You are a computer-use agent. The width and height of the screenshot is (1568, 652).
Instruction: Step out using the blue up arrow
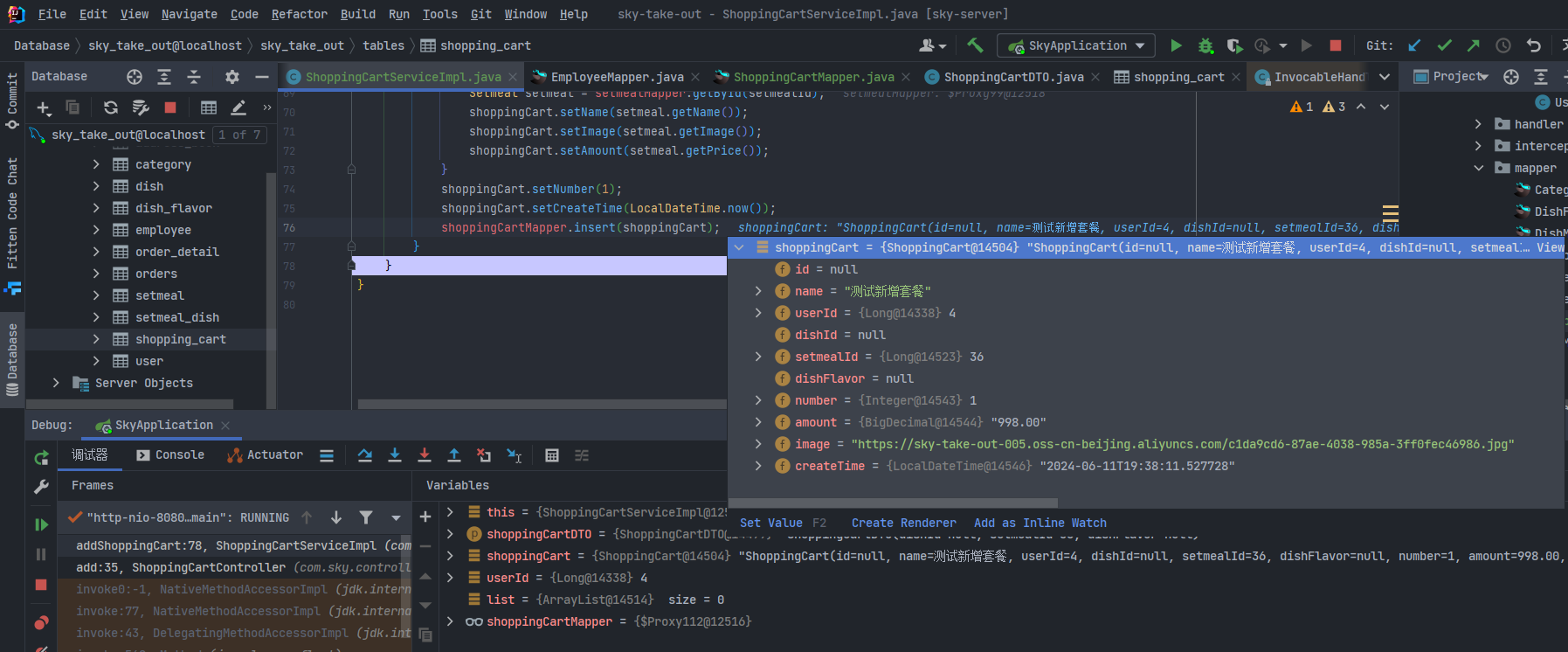tap(454, 455)
